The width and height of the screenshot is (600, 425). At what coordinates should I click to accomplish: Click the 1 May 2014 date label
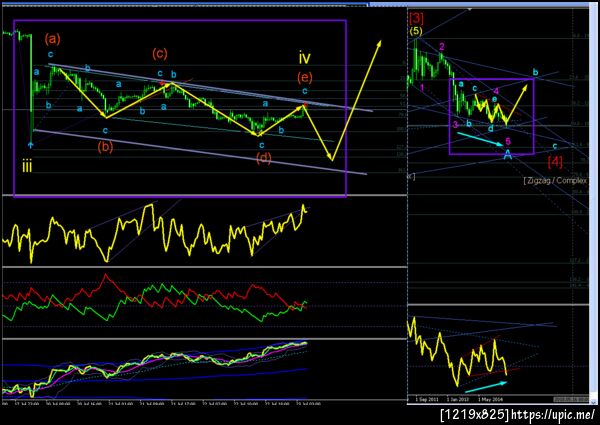491,399
